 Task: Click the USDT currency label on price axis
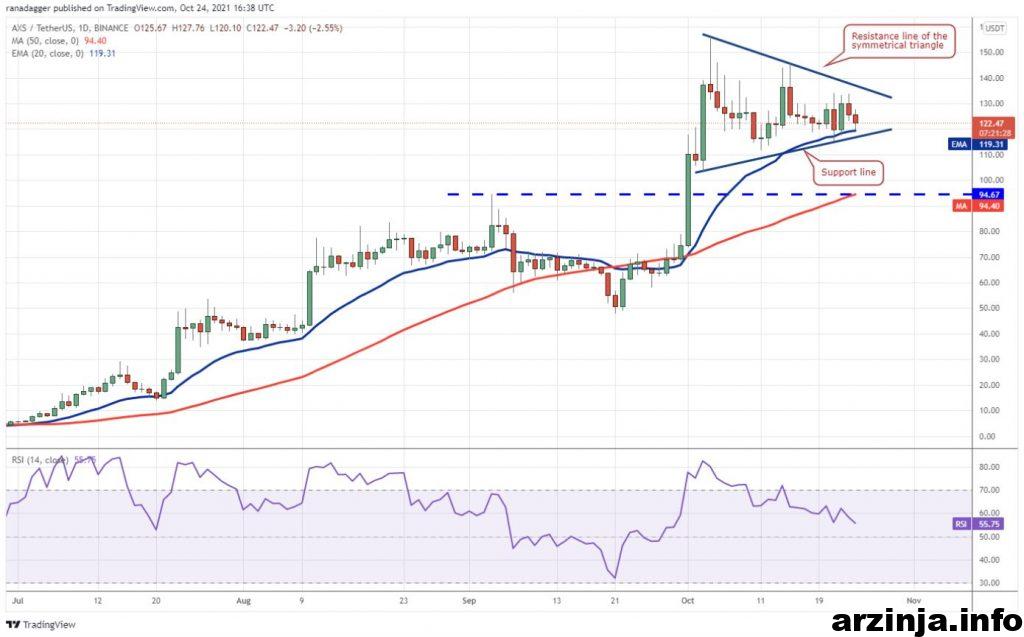coord(995,27)
